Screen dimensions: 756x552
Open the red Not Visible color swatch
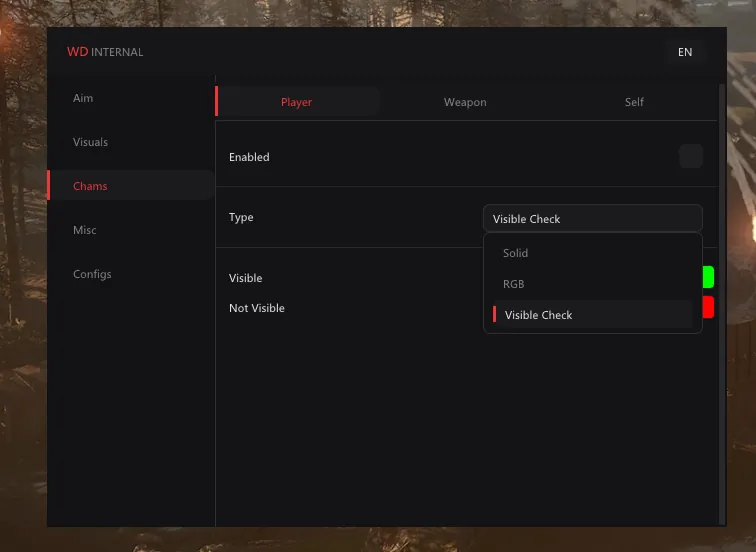(x=708, y=307)
